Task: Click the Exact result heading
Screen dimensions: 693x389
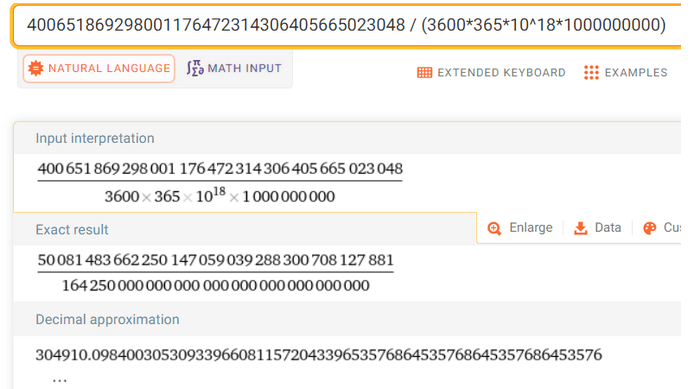Action: [x=72, y=230]
